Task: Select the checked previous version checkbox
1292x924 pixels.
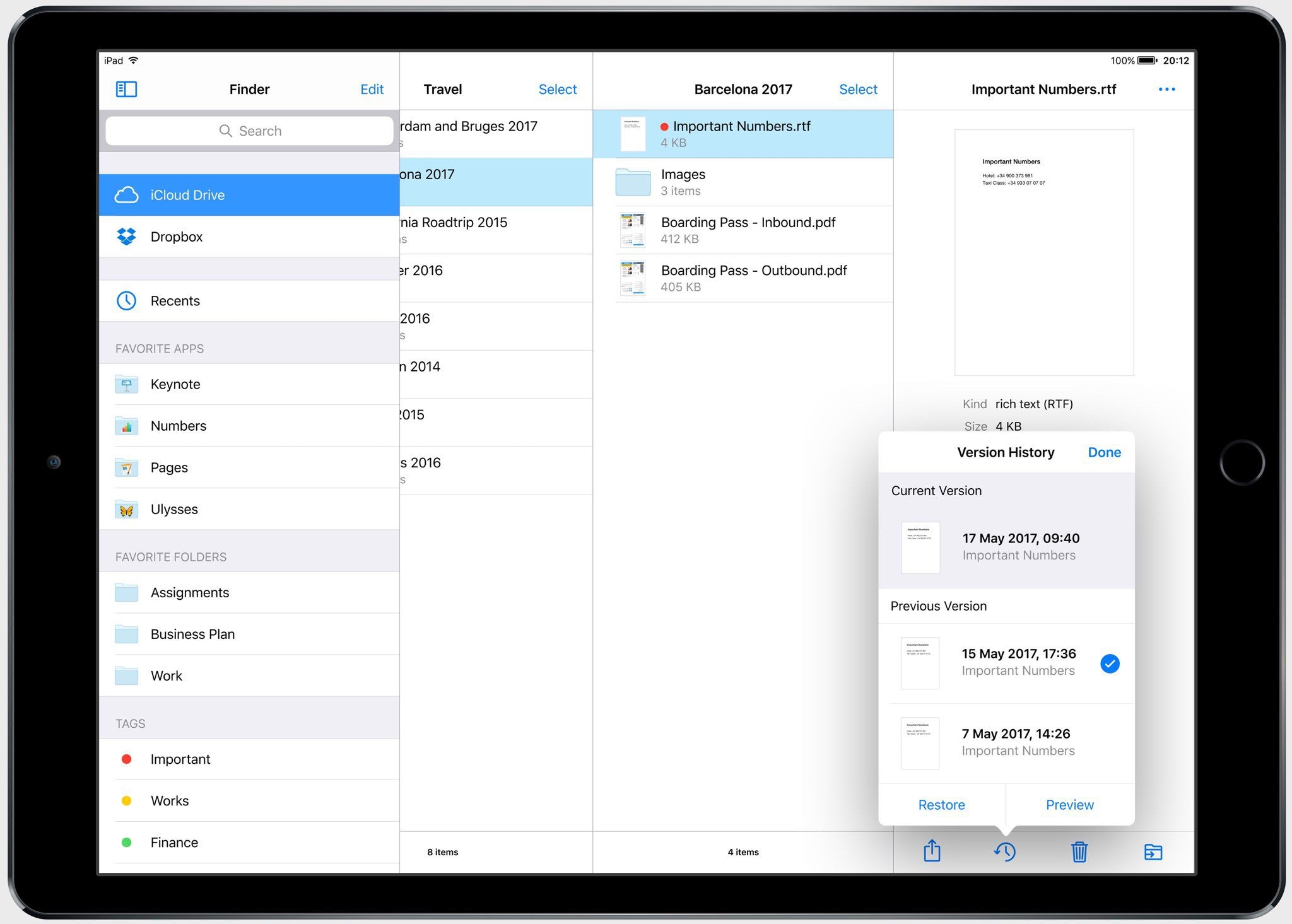Action: click(1110, 663)
